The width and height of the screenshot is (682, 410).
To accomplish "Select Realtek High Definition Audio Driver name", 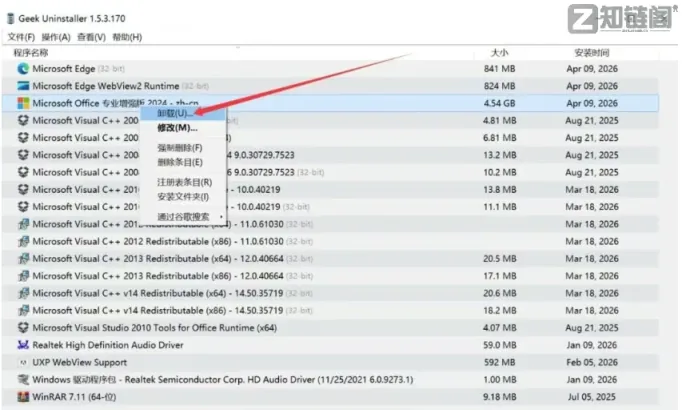I will tap(108, 345).
